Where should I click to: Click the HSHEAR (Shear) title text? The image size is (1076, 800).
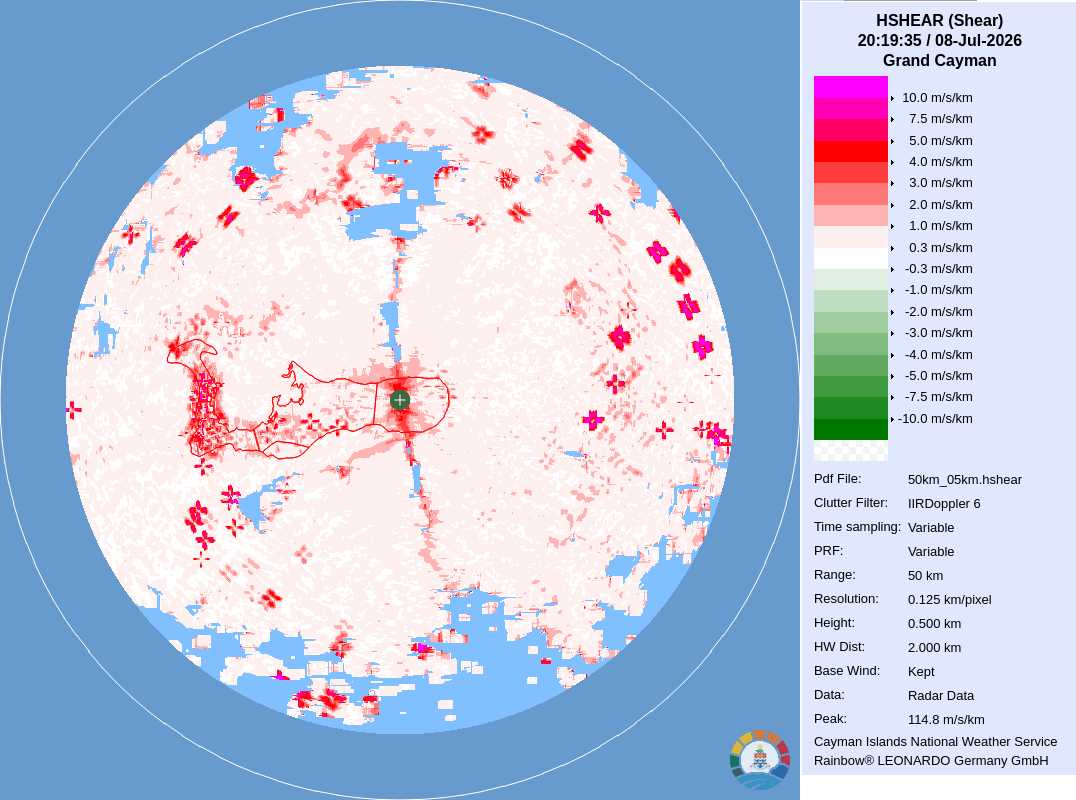coord(939,21)
